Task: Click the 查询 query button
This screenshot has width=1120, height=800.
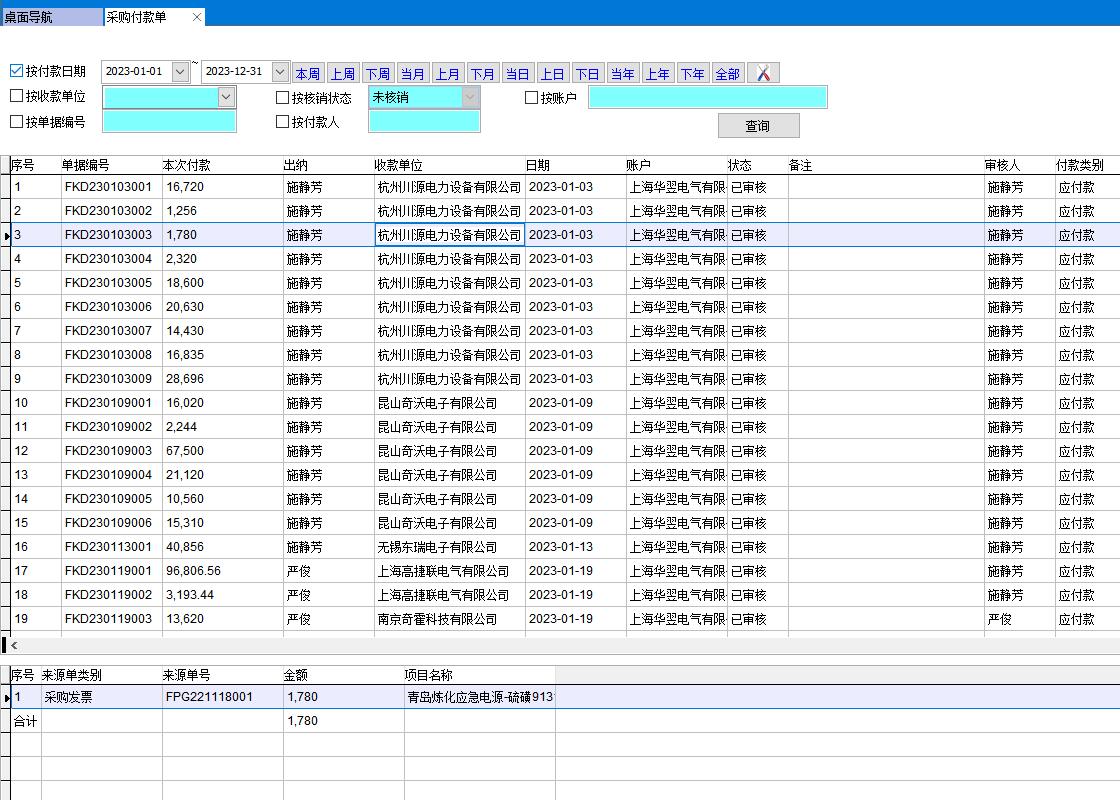Action: (x=758, y=125)
